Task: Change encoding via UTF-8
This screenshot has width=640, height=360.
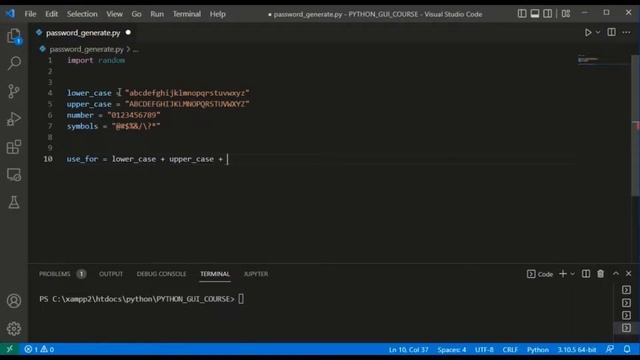Action: (x=484, y=350)
